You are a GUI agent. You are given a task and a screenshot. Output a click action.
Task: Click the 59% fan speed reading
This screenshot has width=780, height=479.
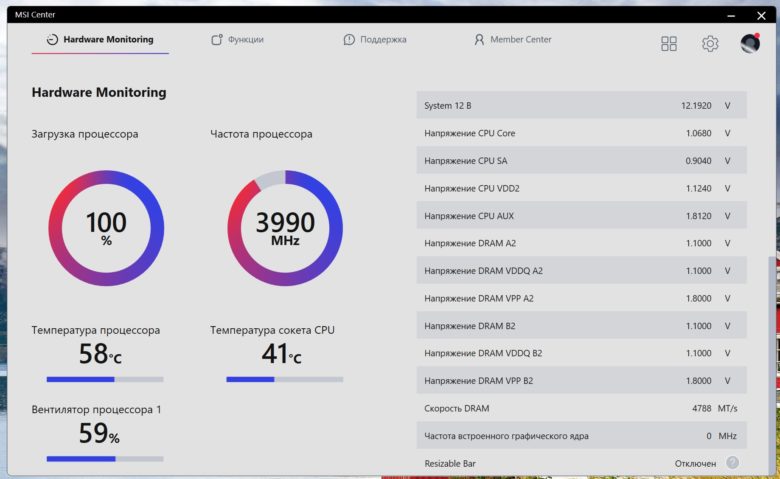click(x=99, y=433)
